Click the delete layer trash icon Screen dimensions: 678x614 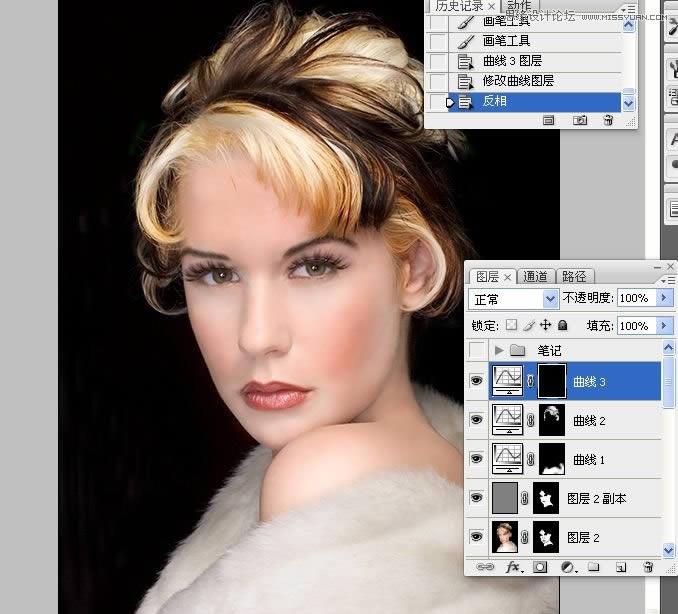pos(647,567)
